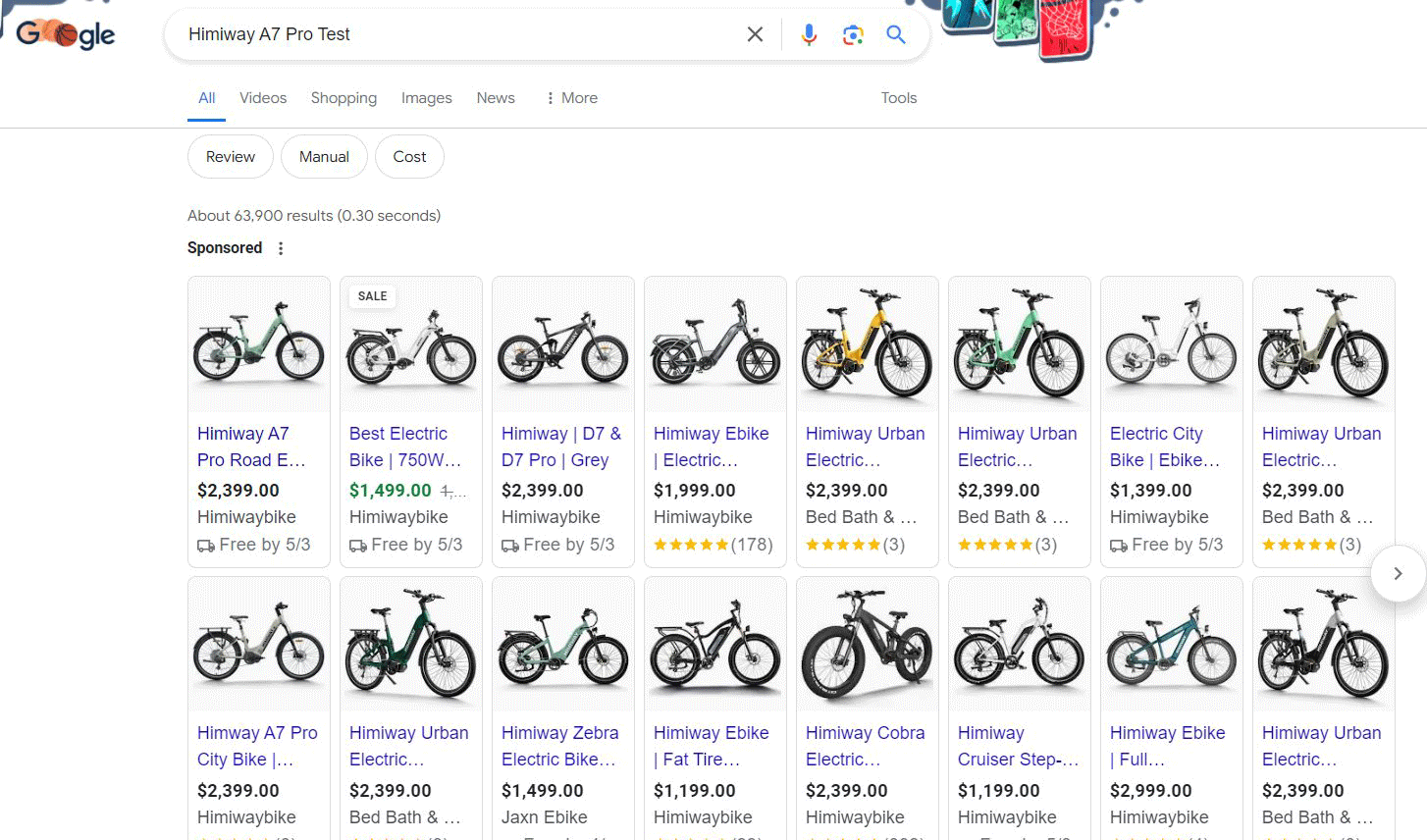Click the blue magnifier search button

click(x=895, y=34)
